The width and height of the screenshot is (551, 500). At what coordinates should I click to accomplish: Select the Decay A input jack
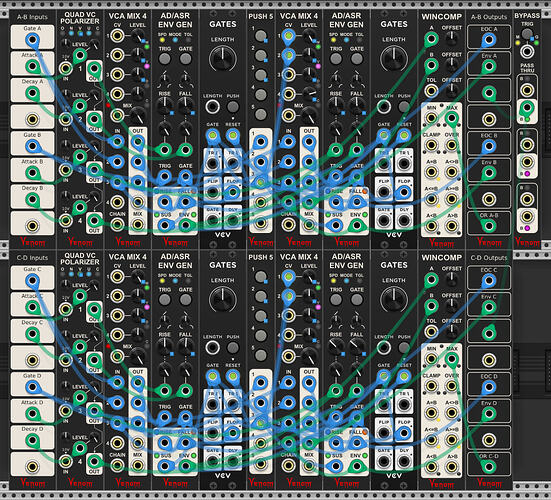[x=32, y=93]
